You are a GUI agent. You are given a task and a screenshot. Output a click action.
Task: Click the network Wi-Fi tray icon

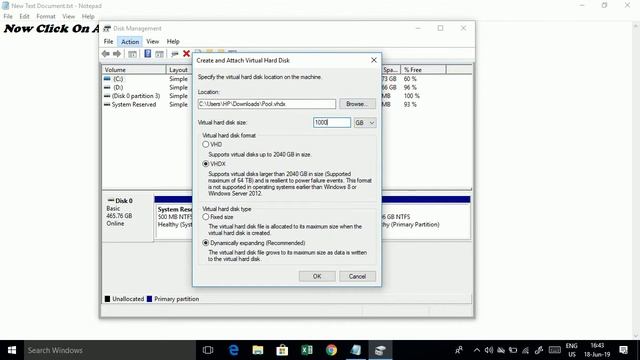pos(526,350)
